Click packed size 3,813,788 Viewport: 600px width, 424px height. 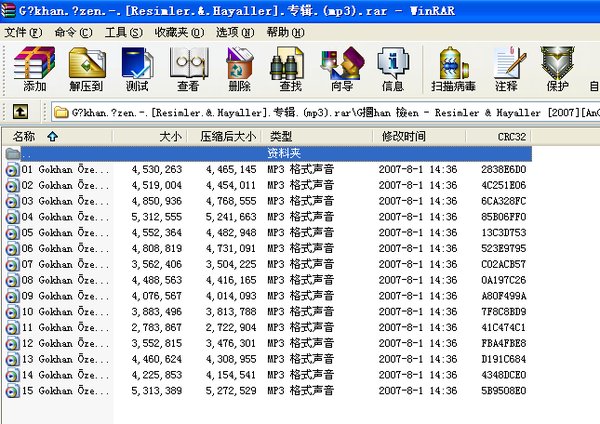[231, 312]
